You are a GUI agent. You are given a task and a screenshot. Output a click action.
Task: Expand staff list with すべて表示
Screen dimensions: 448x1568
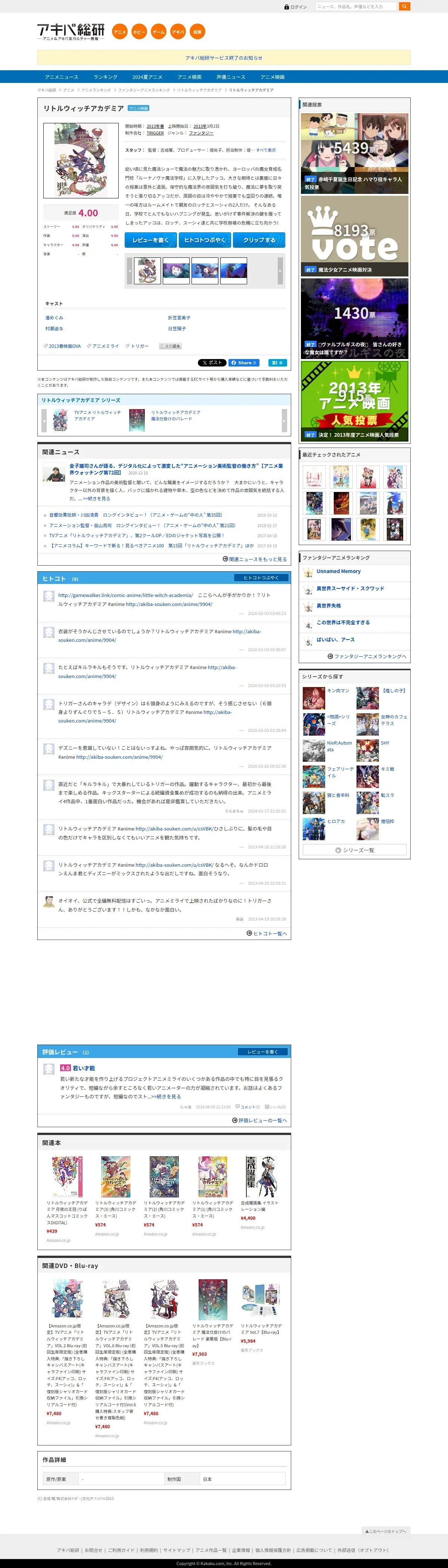click(266, 150)
